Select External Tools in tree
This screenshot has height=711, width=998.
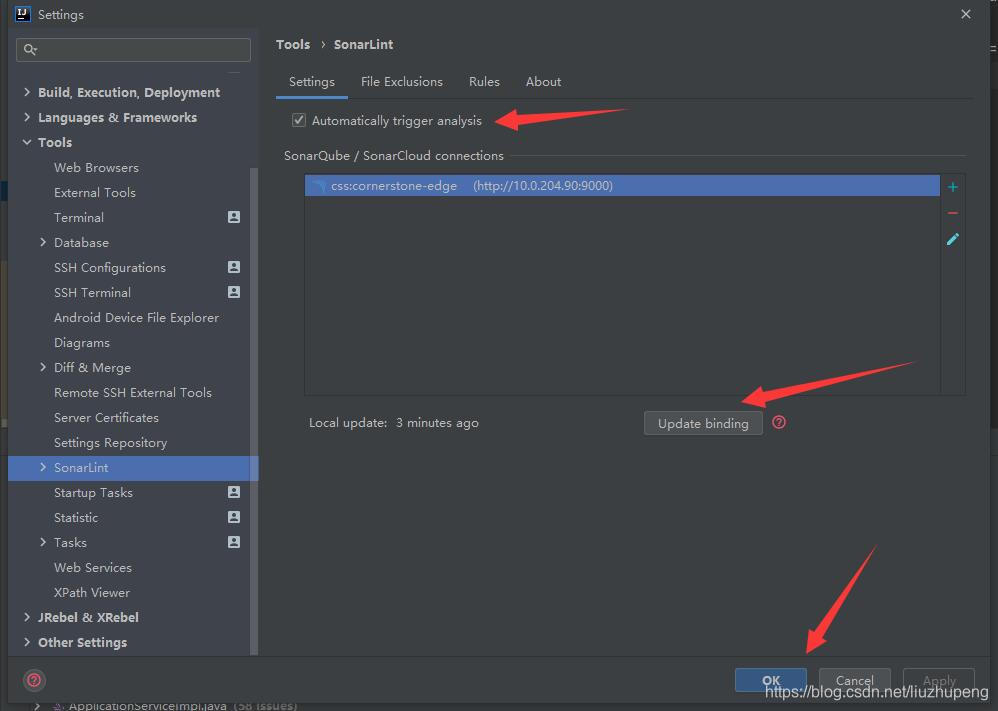[x=95, y=192]
